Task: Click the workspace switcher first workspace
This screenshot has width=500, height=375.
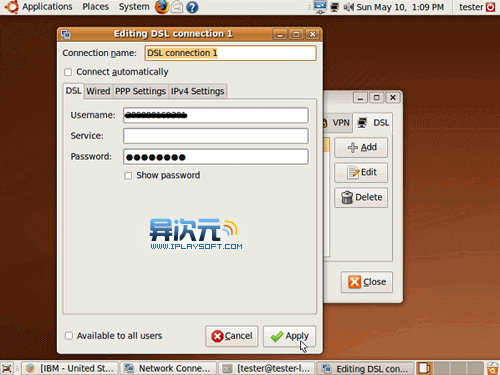Action: 425,368
